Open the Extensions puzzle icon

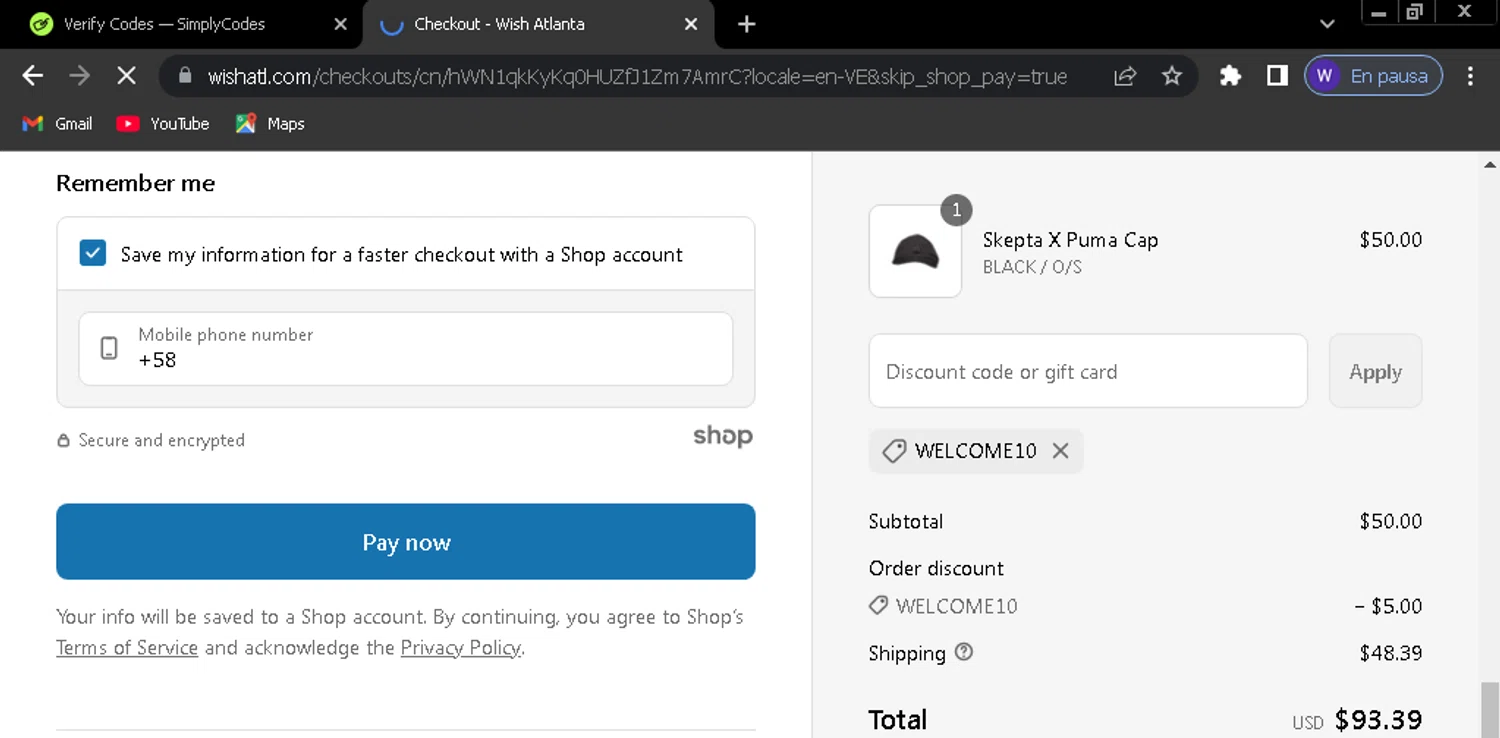pos(1230,76)
